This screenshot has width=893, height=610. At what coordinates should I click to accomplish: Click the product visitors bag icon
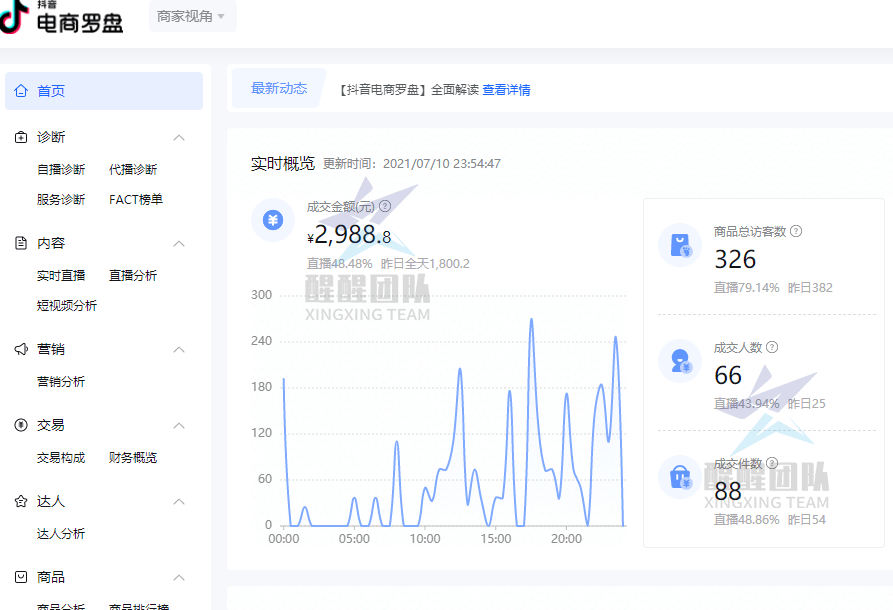pos(680,245)
